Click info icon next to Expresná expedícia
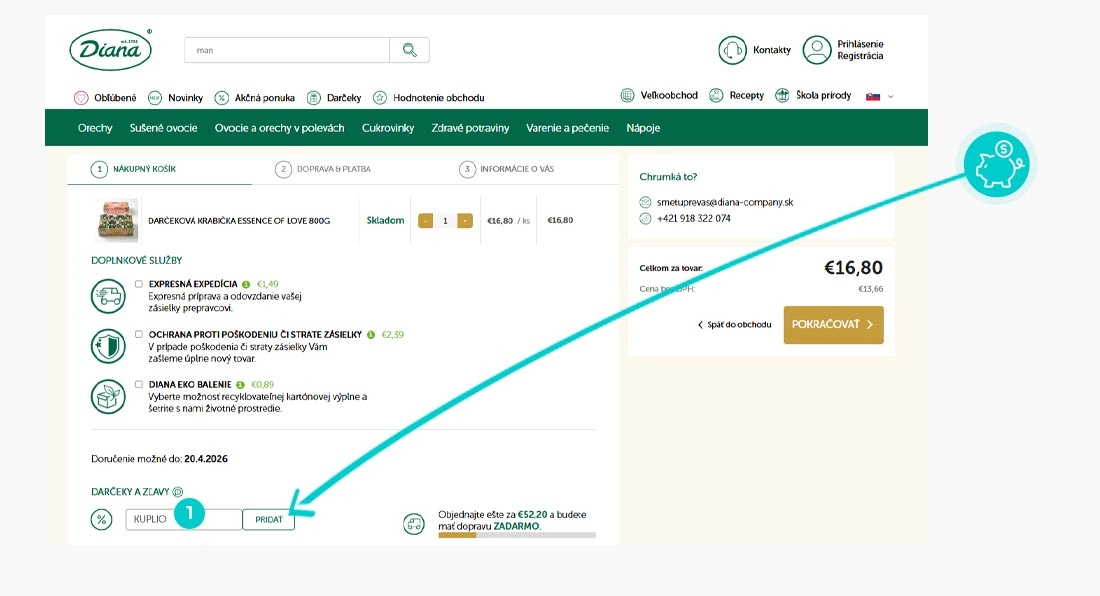The height and width of the screenshot is (596, 1100). 246,284
